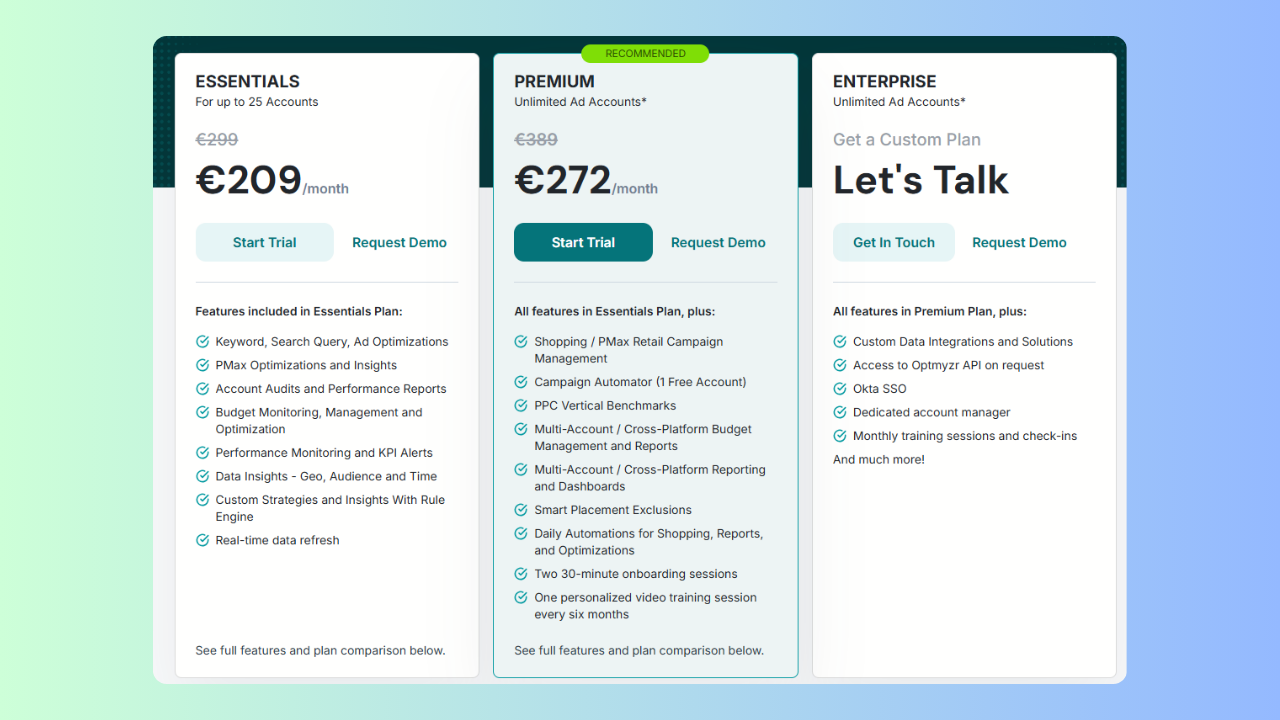
Task: Click the checkmark beside "Two 30-minute onboarding sessions"
Action: (x=520, y=574)
